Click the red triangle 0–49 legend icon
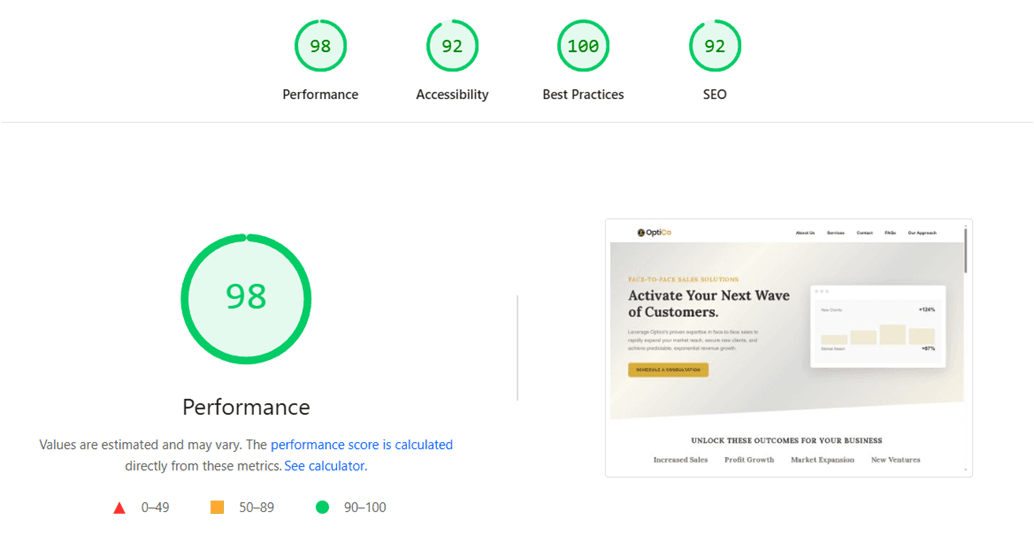Image resolution: width=1034 pixels, height=535 pixels. tap(119, 508)
